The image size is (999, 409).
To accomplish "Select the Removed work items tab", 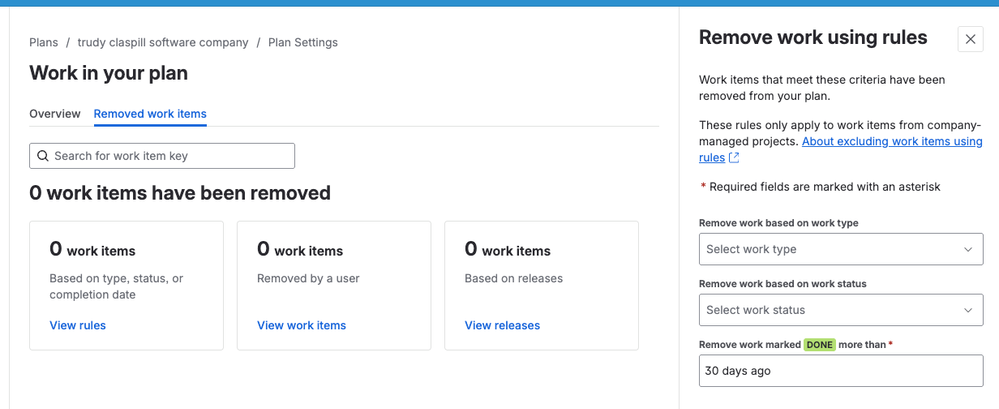I will [150, 114].
